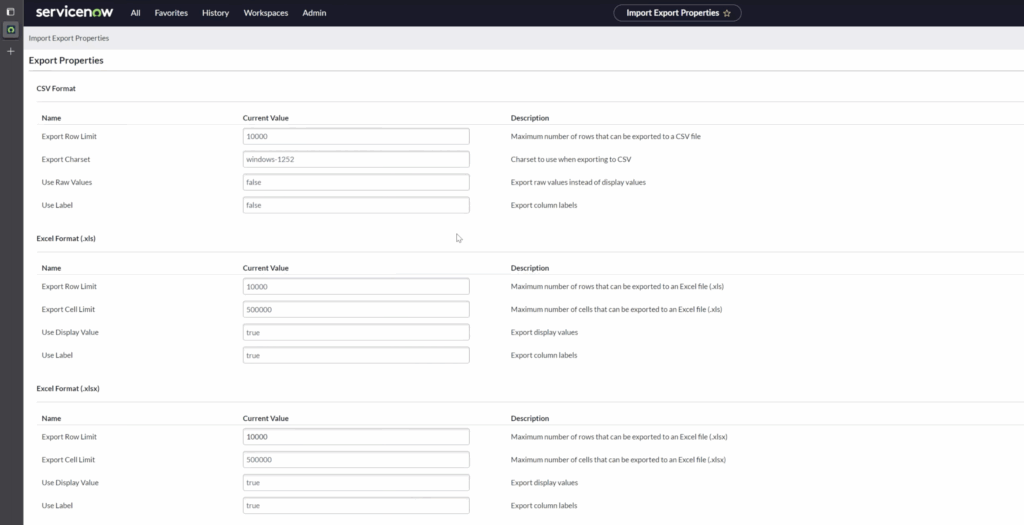1024x525 pixels.
Task: Expand the Workspaces menu
Action: coord(267,13)
